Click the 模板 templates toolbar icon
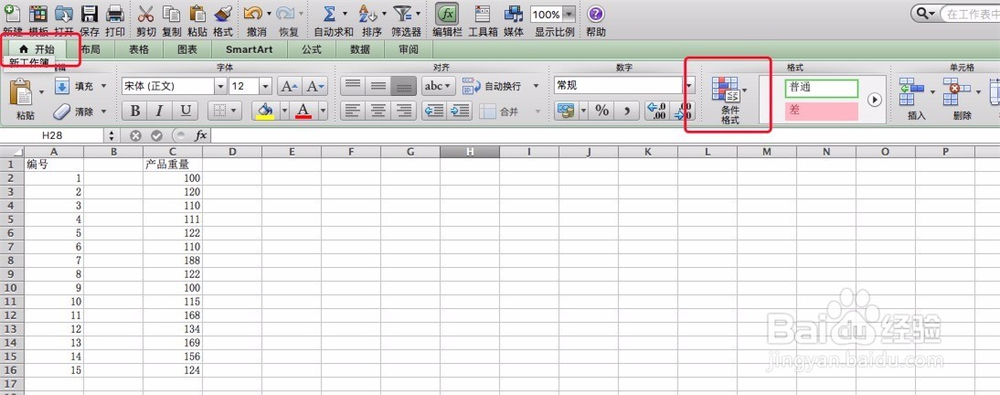Viewport: 1000px width, 395px height. 38,14
